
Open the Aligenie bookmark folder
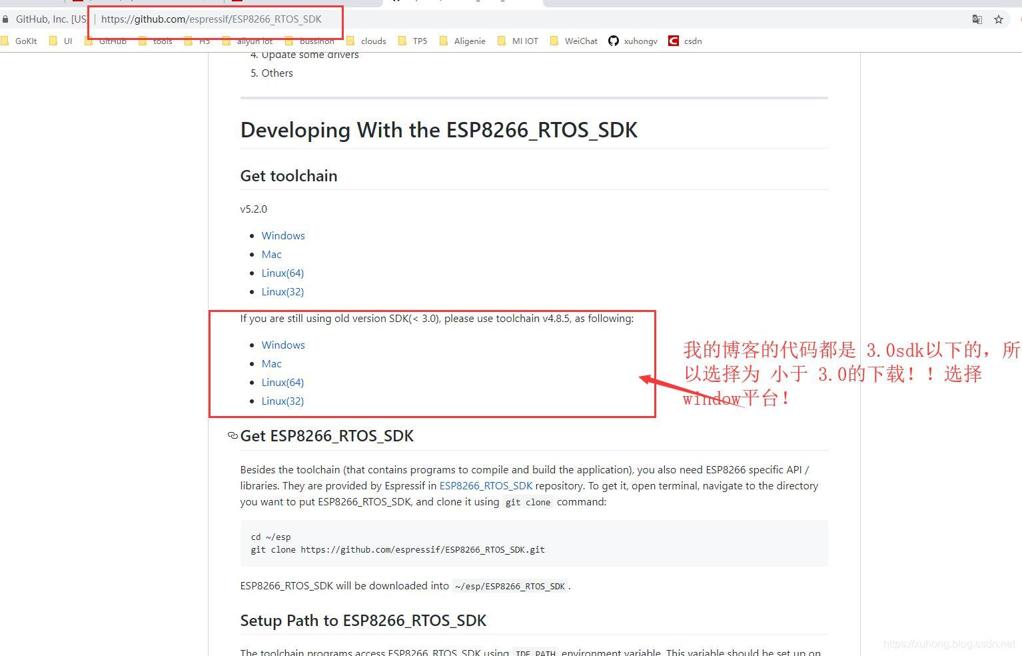(462, 41)
